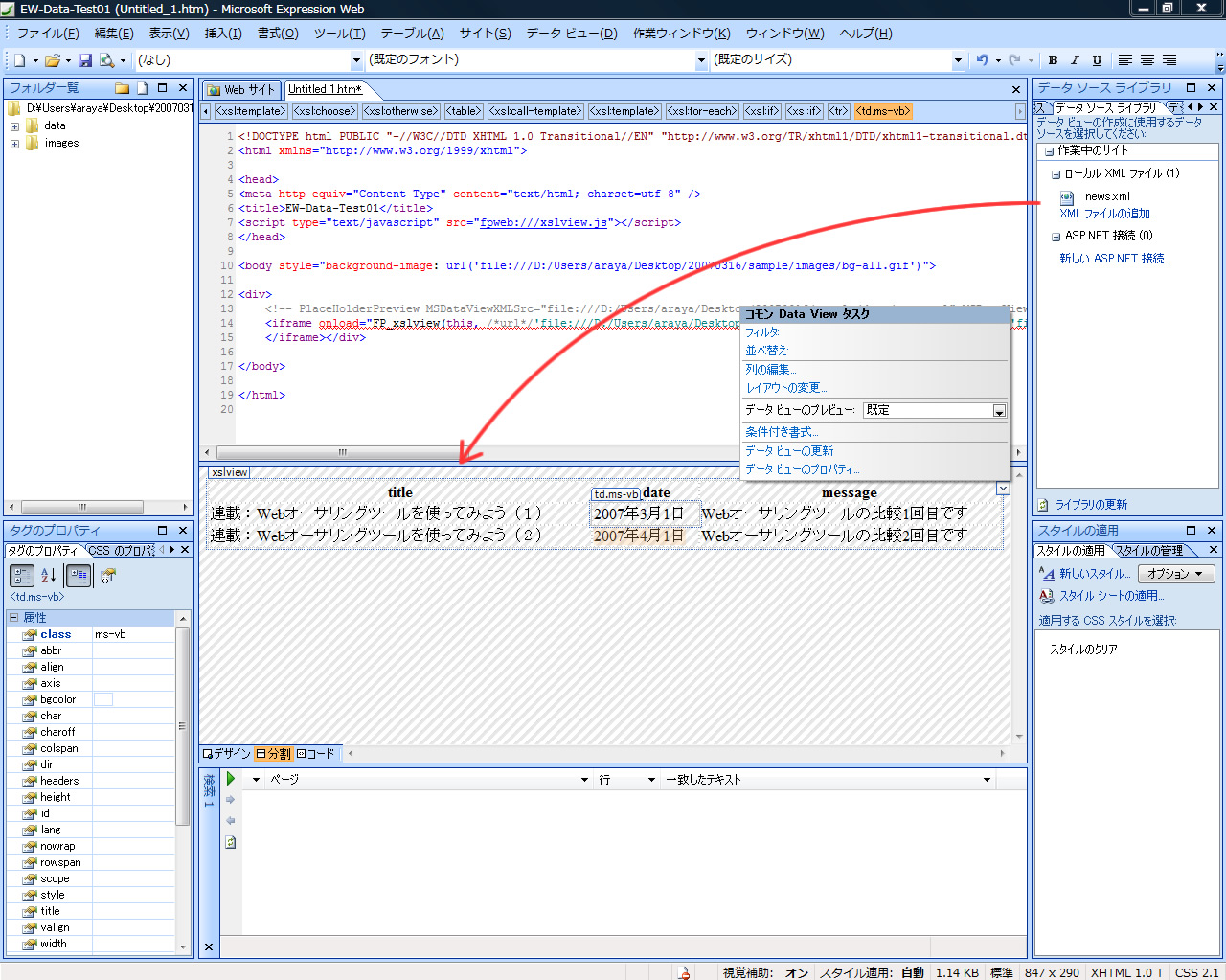Click the news.xml file icon

click(x=1066, y=197)
